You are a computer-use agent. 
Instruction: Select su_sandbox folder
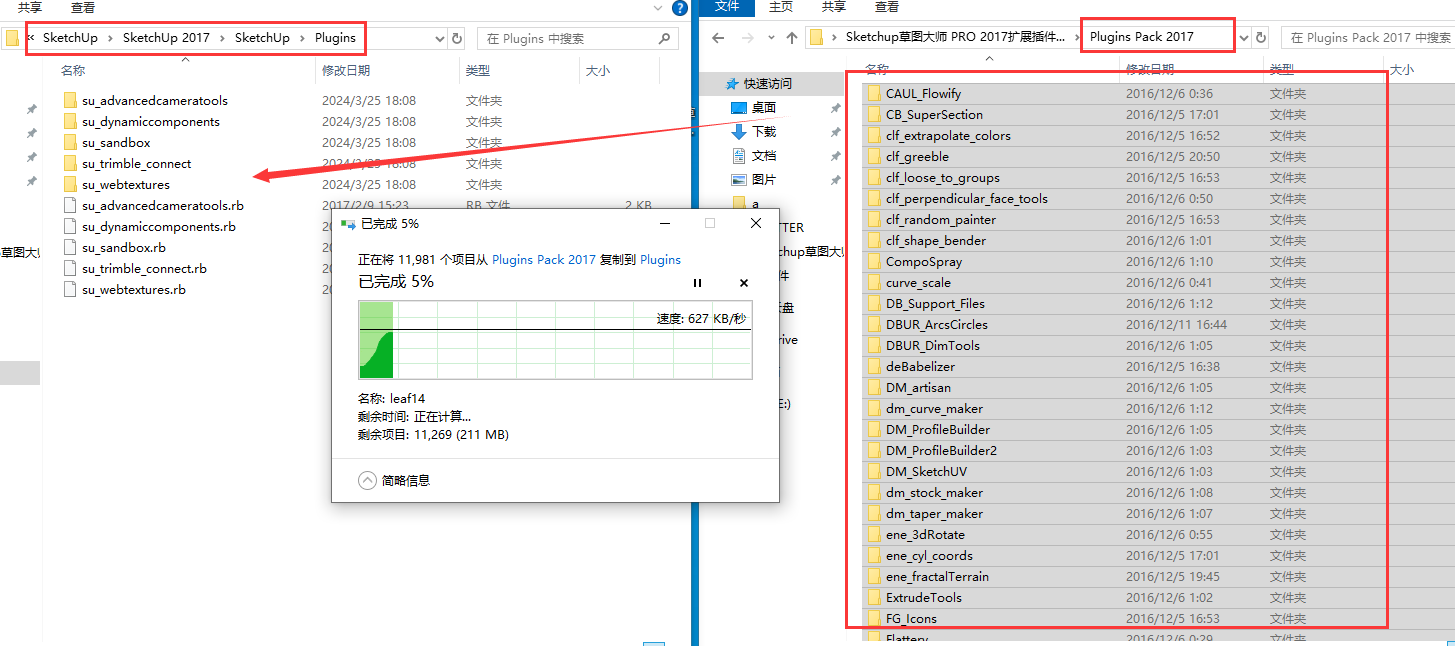116,143
